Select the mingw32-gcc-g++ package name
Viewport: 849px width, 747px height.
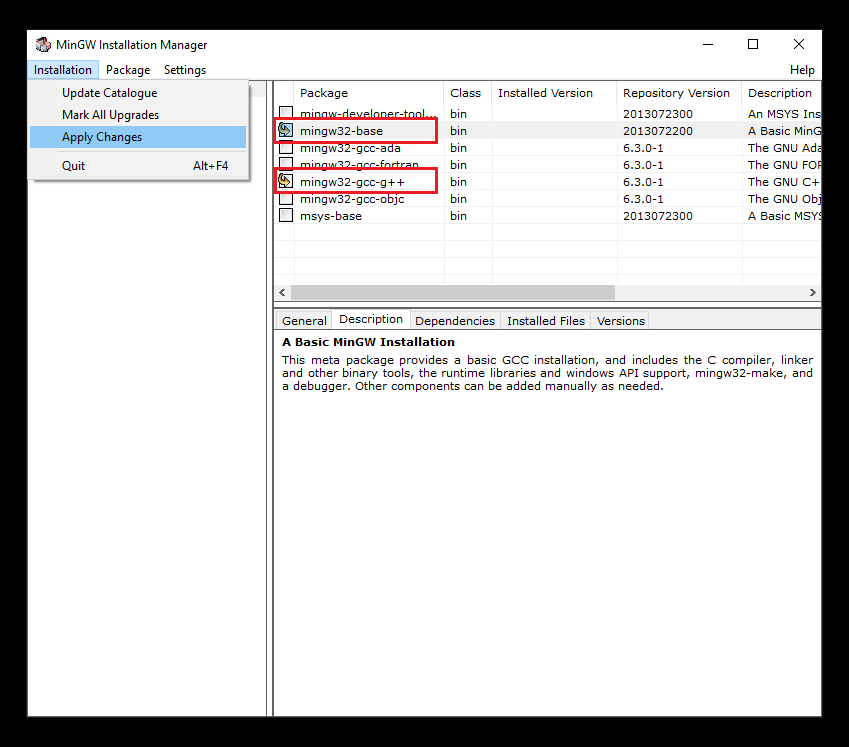point(352,182)
